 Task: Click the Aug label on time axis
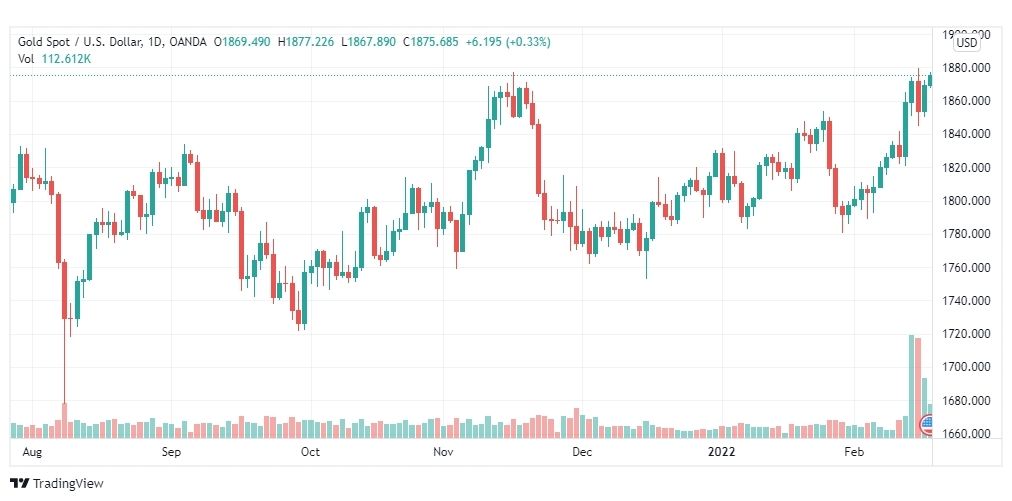click(32, 452)
